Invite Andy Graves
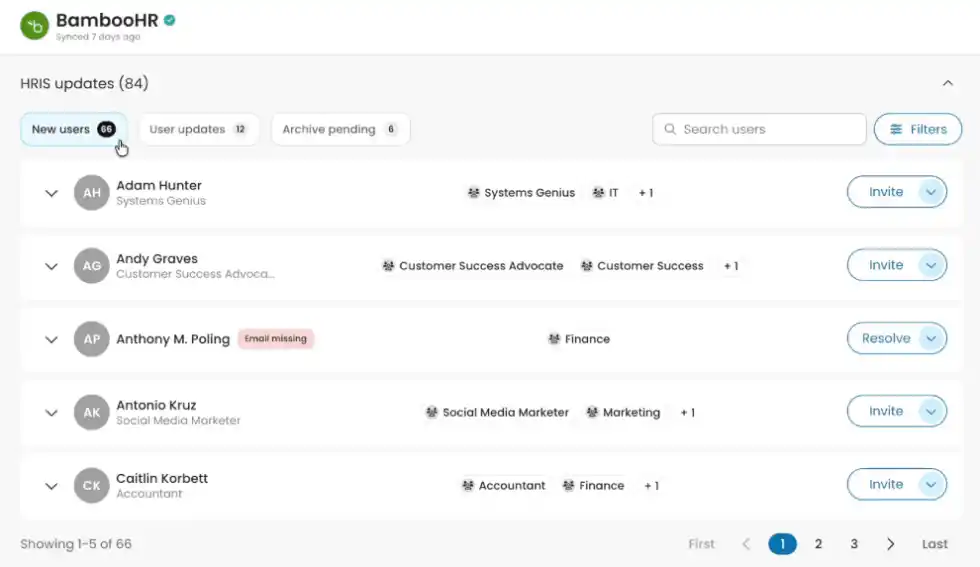The image size is (980, 567). tap(886, 265)
